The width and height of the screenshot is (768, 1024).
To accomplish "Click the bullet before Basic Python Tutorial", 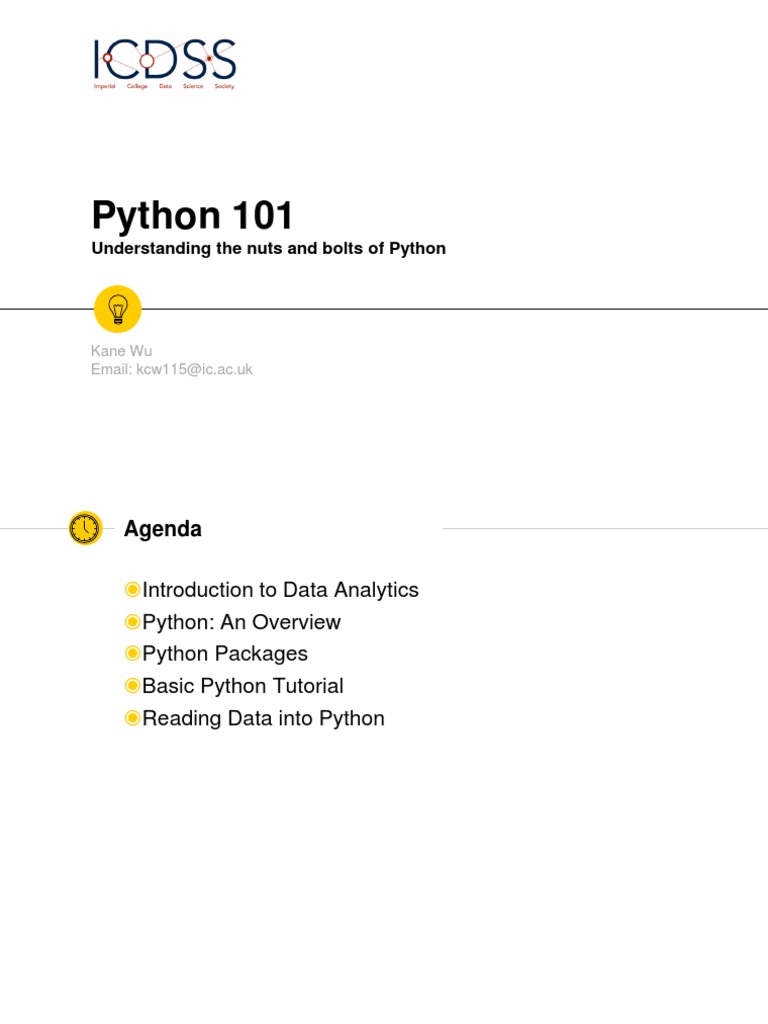I will tap(132, 686).
